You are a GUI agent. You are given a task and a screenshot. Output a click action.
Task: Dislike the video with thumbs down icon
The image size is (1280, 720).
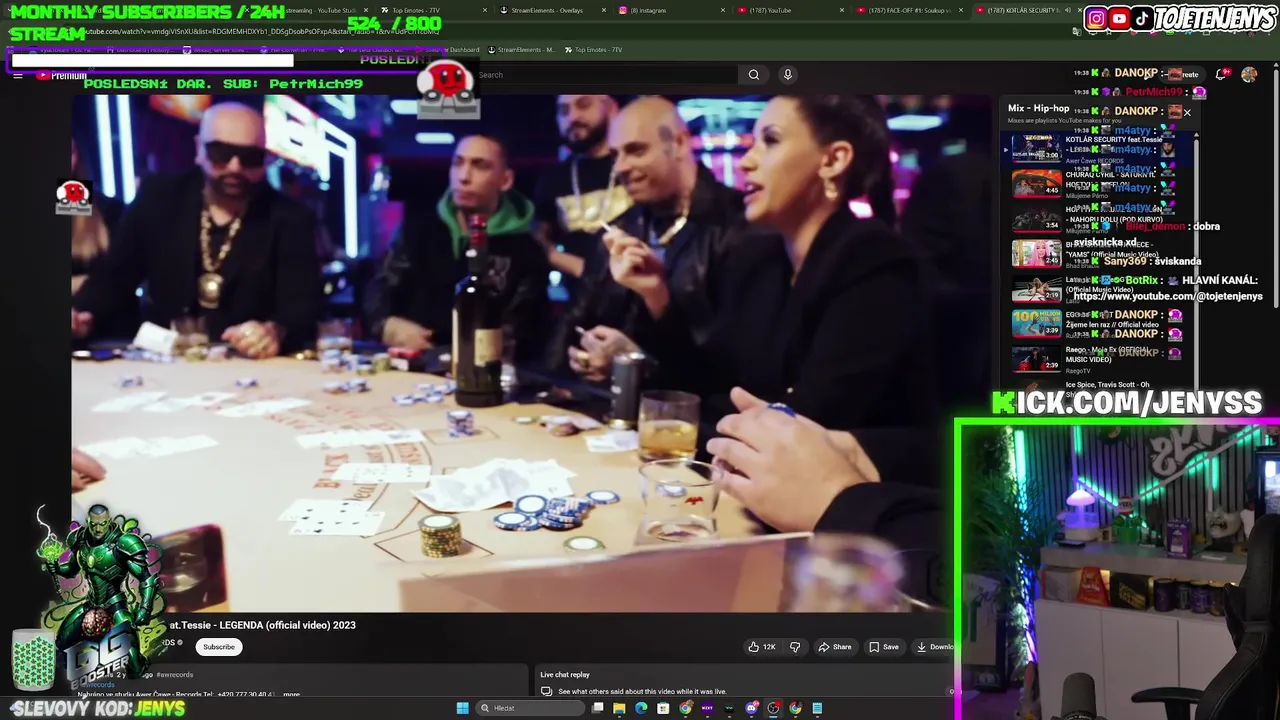[795, 647]
